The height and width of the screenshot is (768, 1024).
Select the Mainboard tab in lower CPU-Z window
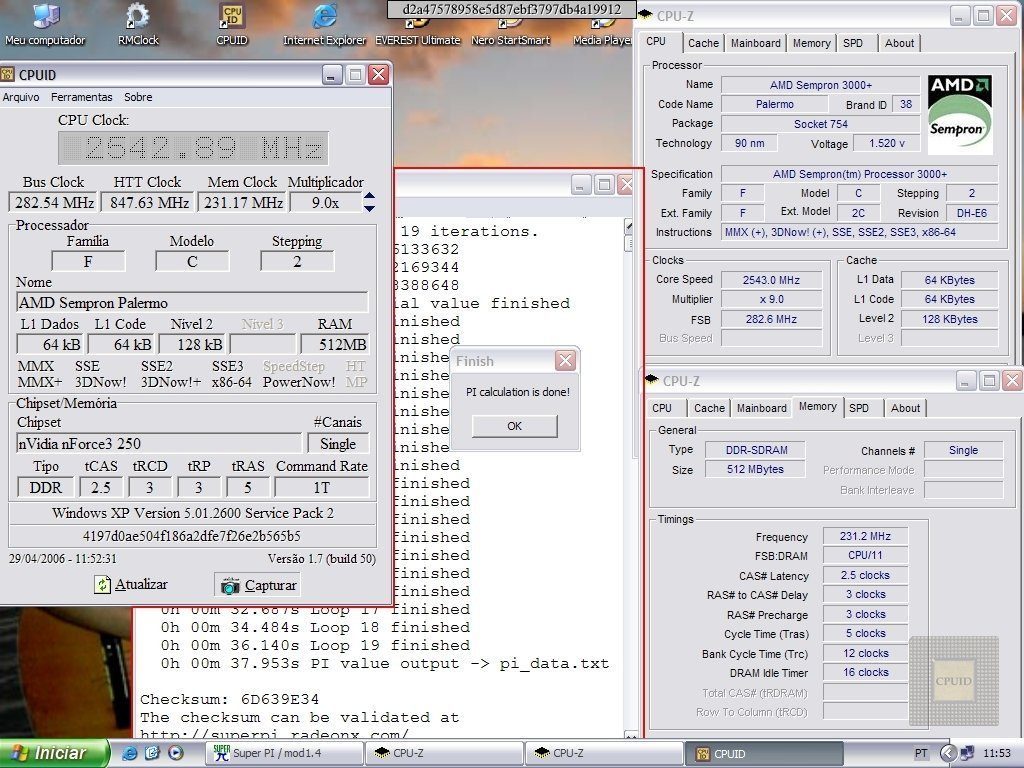coord(761,408)
